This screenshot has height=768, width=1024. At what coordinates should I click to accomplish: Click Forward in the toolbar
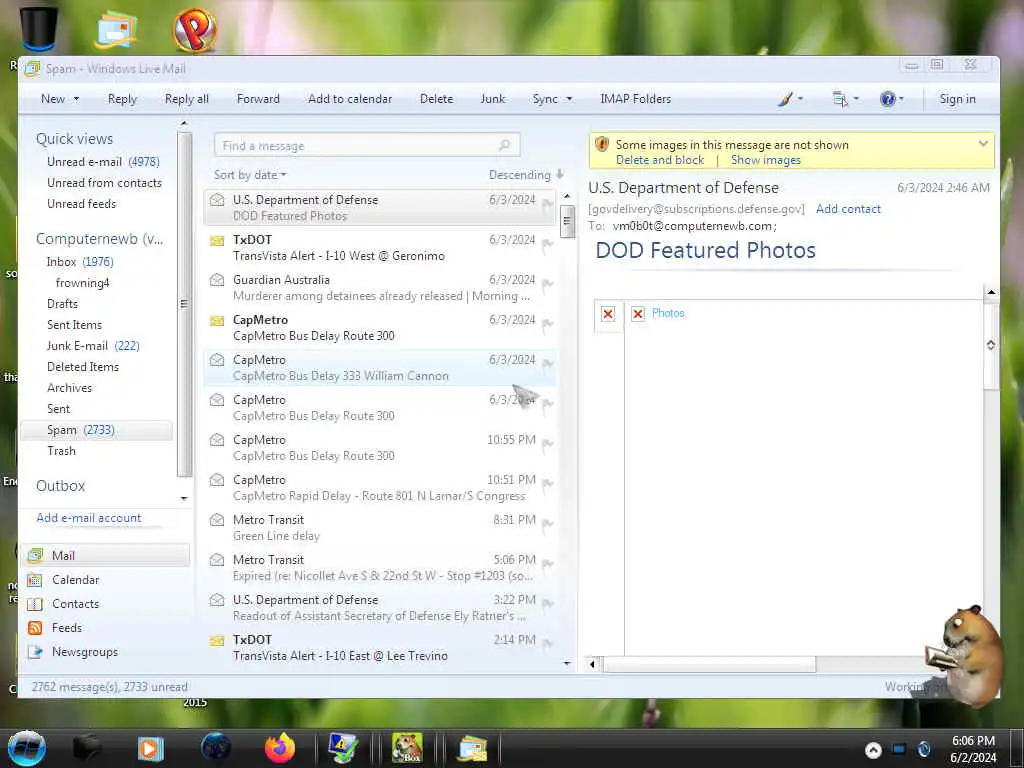click(x=258, y=99)
